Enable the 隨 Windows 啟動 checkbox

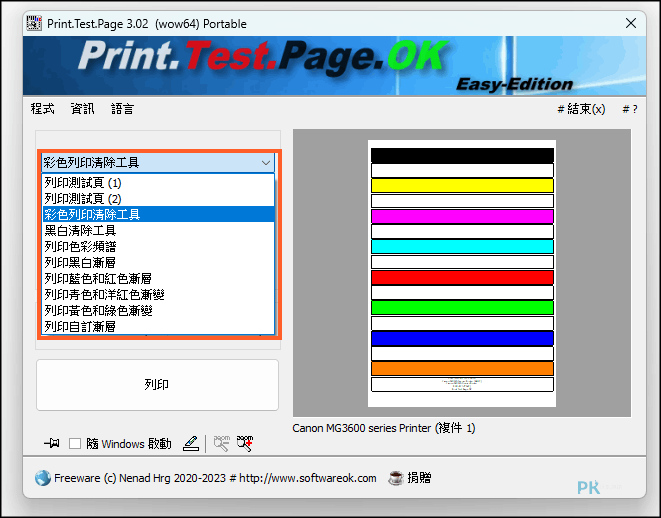75,443
